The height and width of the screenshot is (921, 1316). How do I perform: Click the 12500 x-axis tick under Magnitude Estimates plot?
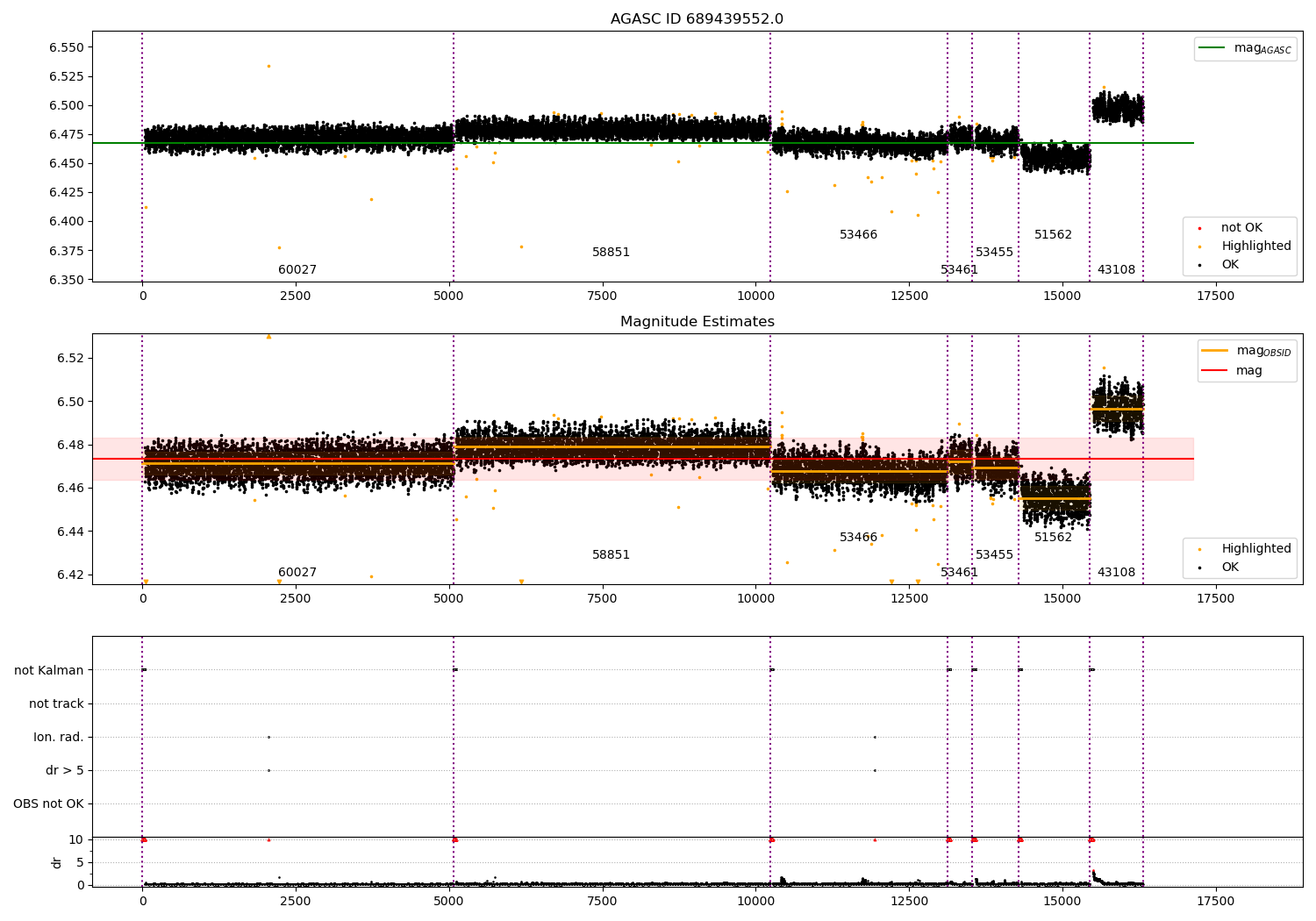[909, 599]
